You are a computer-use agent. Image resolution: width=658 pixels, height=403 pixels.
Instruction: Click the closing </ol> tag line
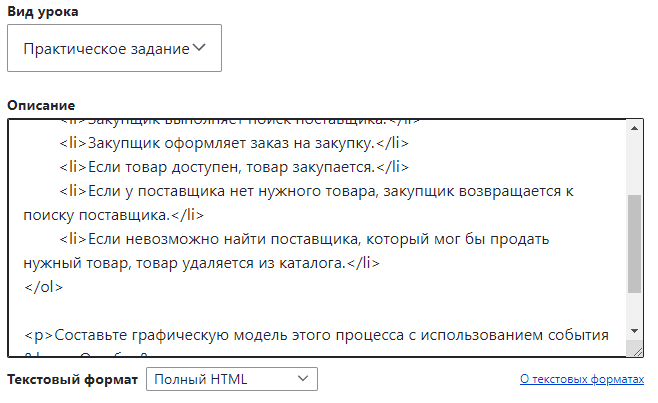(44, 287)
